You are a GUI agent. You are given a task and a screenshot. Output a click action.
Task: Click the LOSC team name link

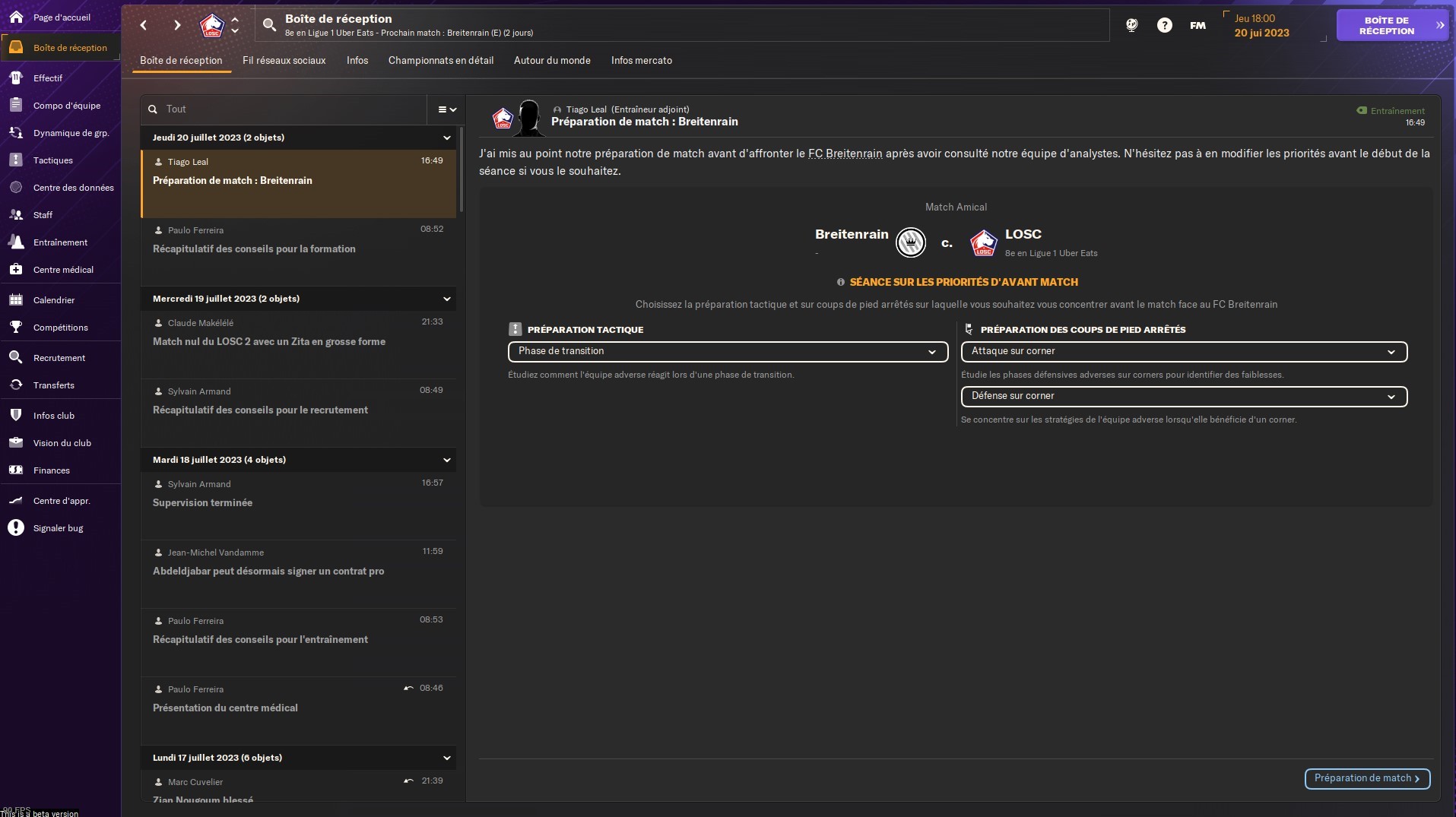(x=1023, y=234)
